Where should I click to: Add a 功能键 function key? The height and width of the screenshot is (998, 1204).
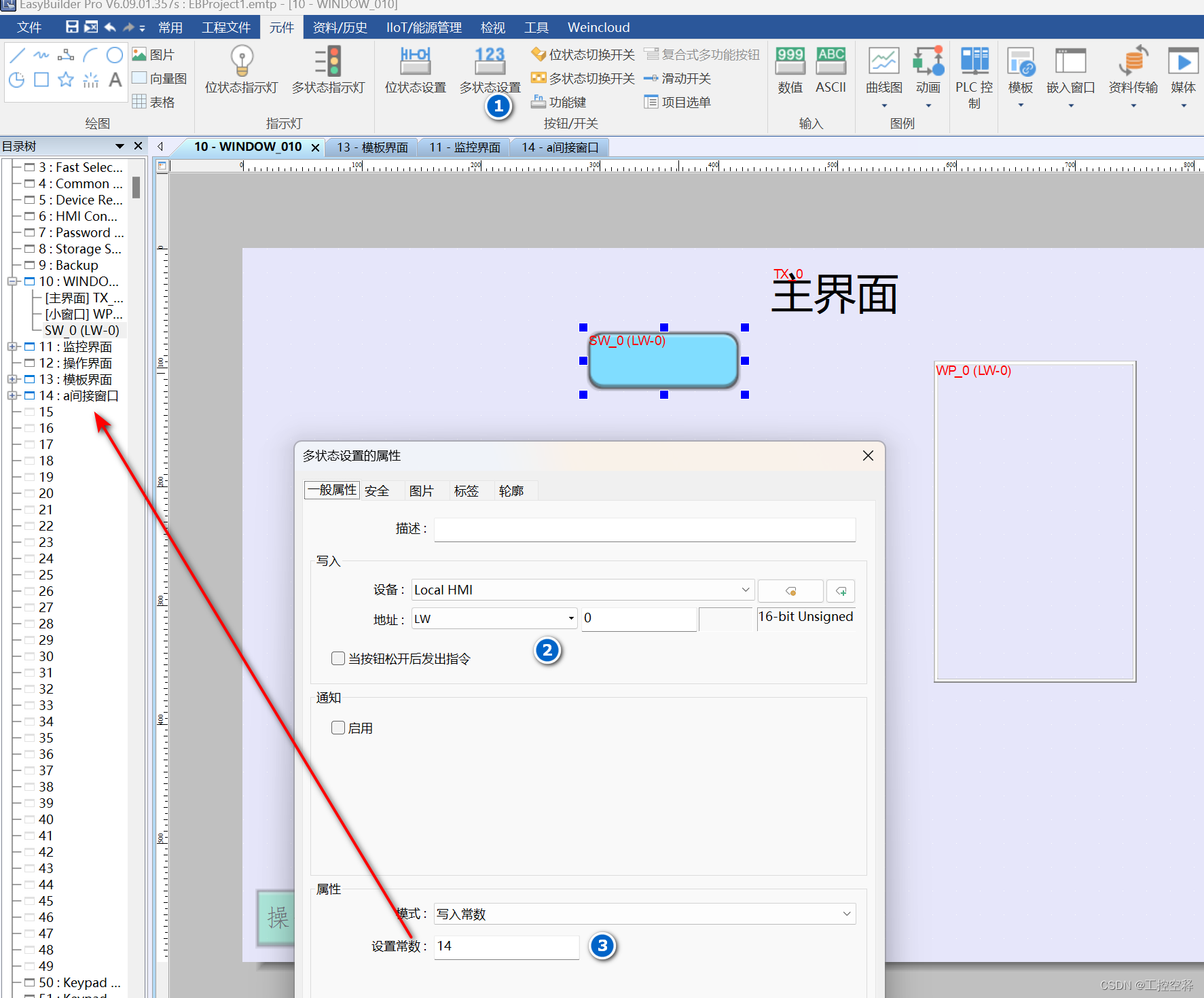559,102
